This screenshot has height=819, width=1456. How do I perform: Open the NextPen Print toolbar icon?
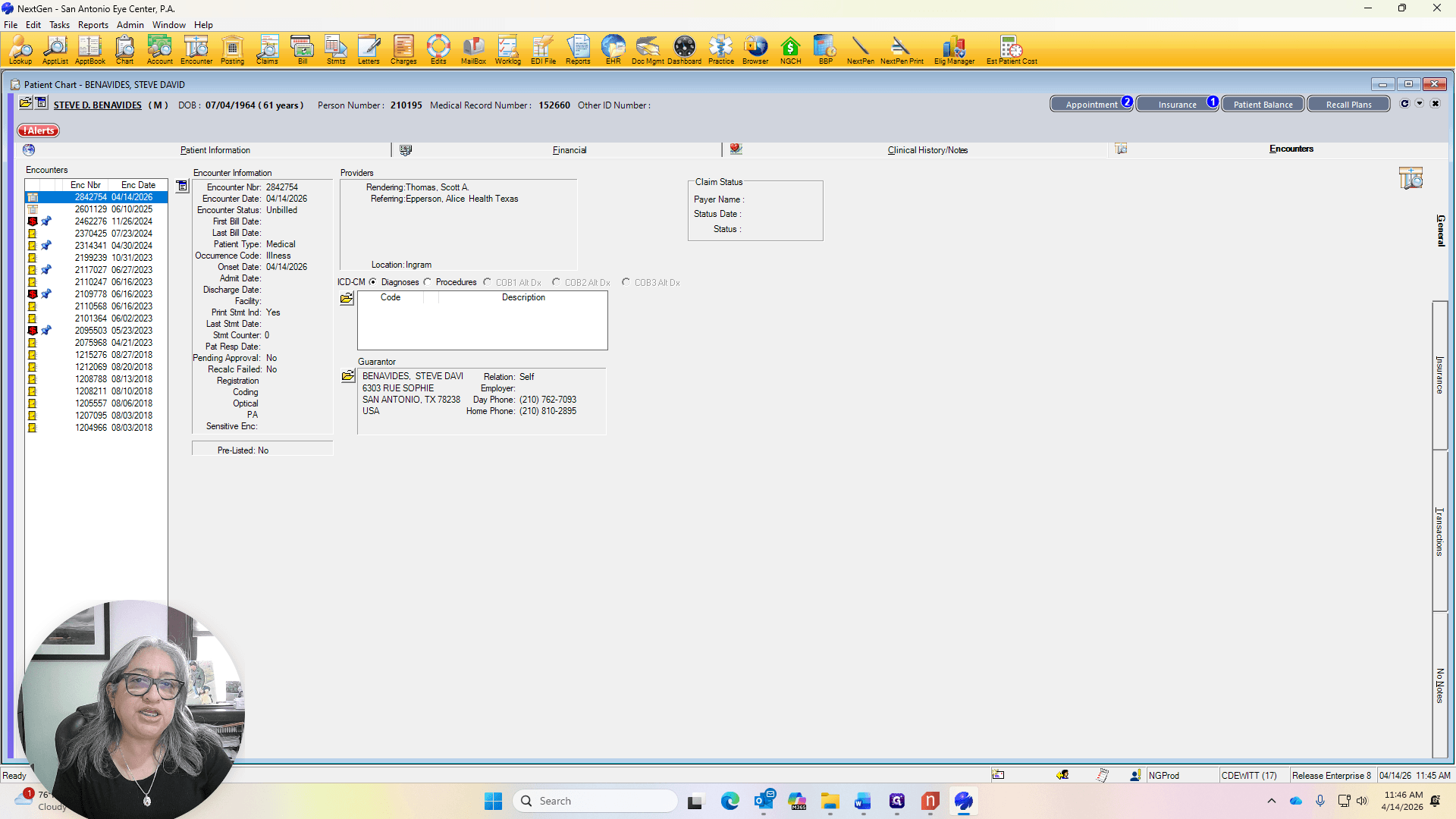tap(902, 49)
